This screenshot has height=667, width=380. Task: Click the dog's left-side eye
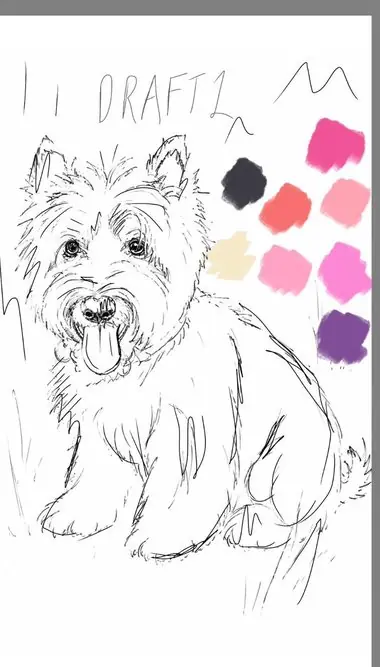point(72,248)
